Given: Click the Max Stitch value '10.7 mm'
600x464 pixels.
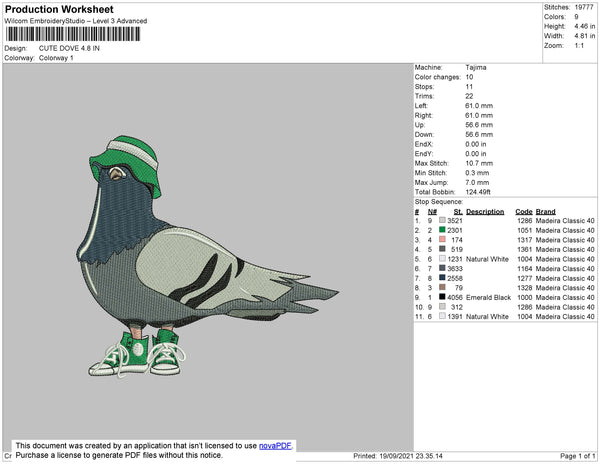Looking at the screenshot, I should tap(479, 163).
